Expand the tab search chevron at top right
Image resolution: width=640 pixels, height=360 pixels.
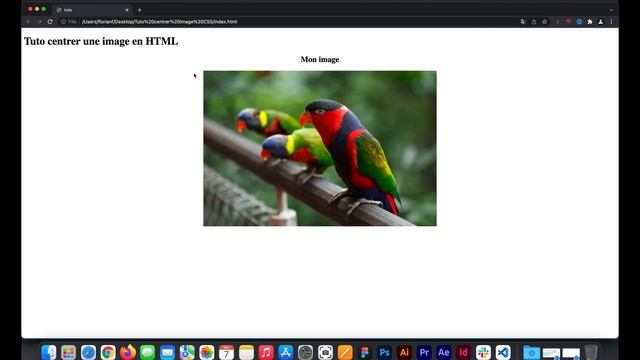click(611, 10)
